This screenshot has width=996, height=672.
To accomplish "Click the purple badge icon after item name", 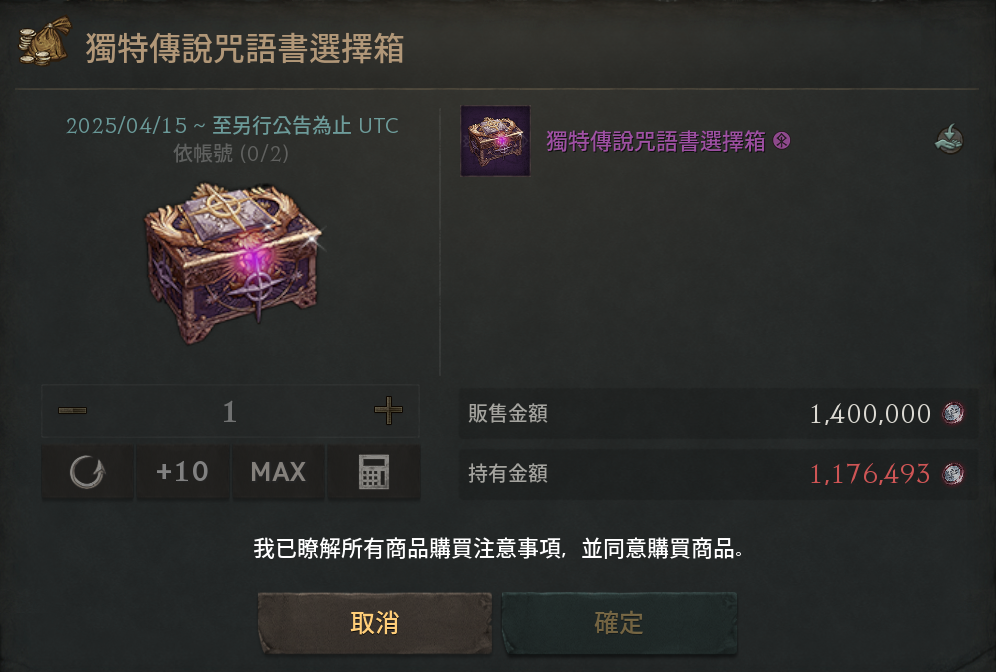I will [782, 140].
